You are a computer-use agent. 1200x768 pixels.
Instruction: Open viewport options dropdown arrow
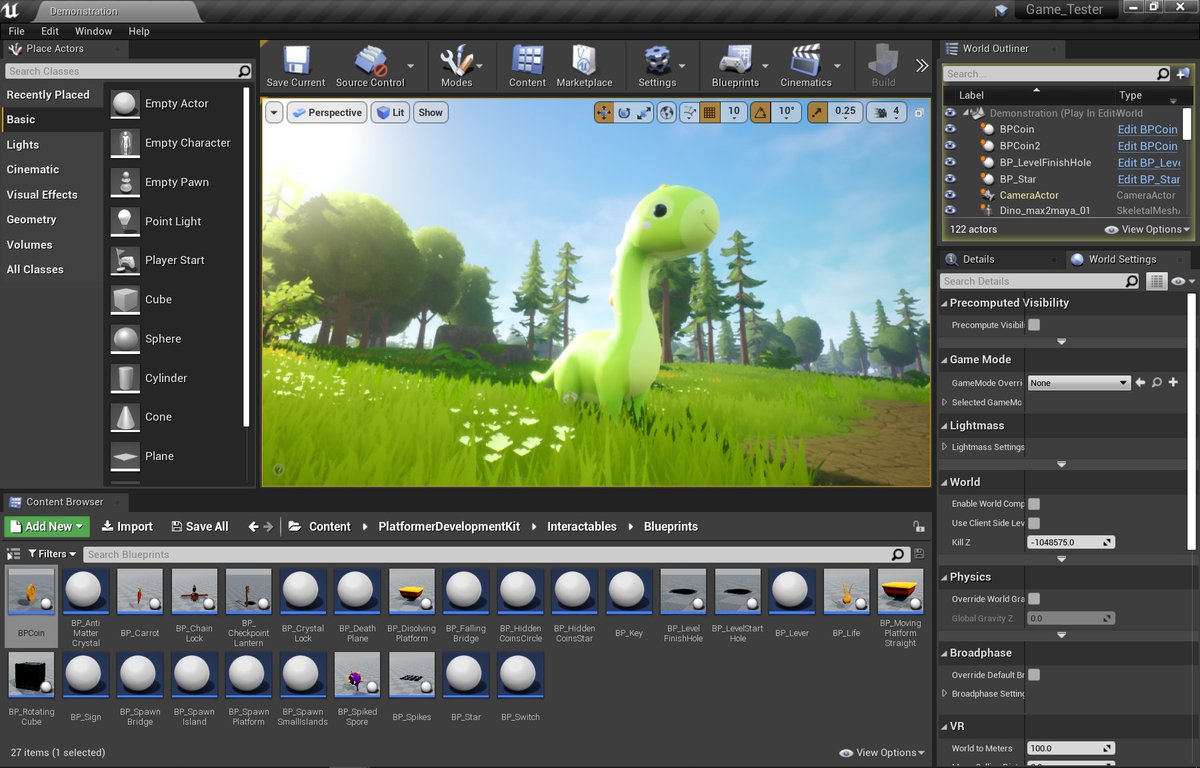pos(274,112)
